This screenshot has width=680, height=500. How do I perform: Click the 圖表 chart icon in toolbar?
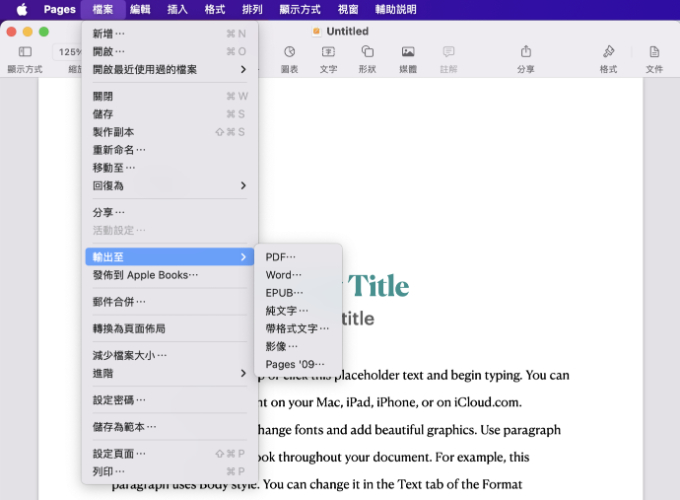tap(289, 52)
